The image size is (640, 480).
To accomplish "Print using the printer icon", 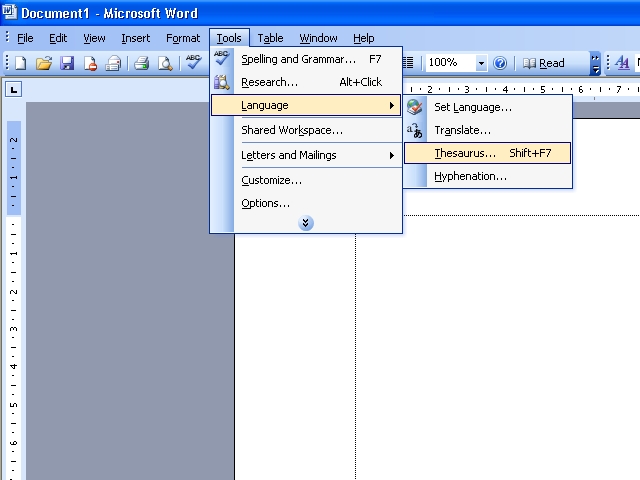I will [x=142, y=63].
